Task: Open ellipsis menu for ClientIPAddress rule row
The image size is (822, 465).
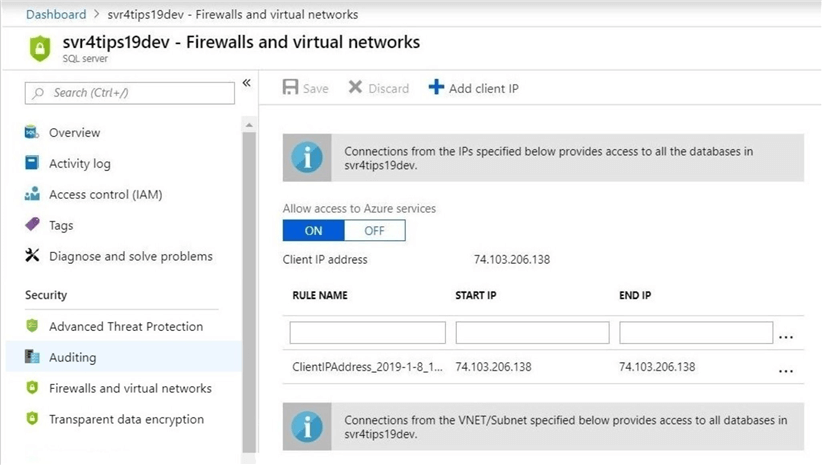Action: 786,369
